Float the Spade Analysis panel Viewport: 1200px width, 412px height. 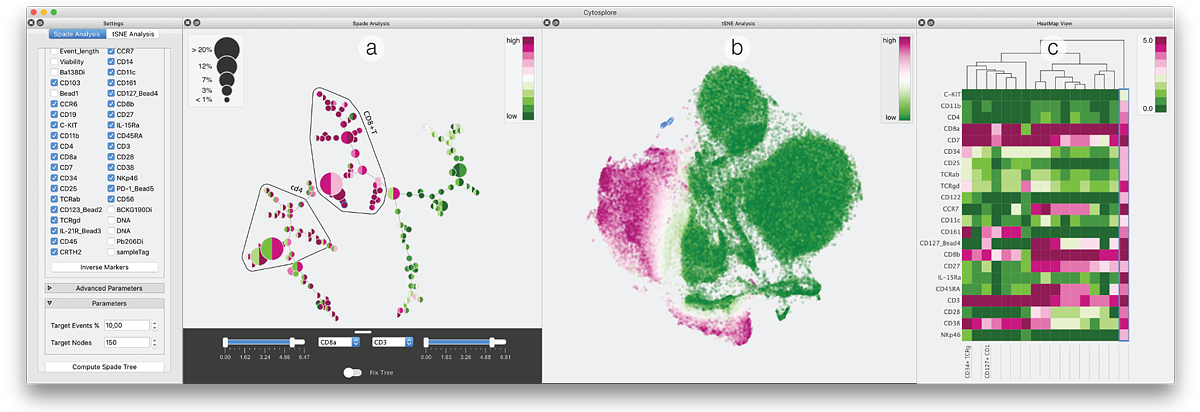click(x=197, y=22)
